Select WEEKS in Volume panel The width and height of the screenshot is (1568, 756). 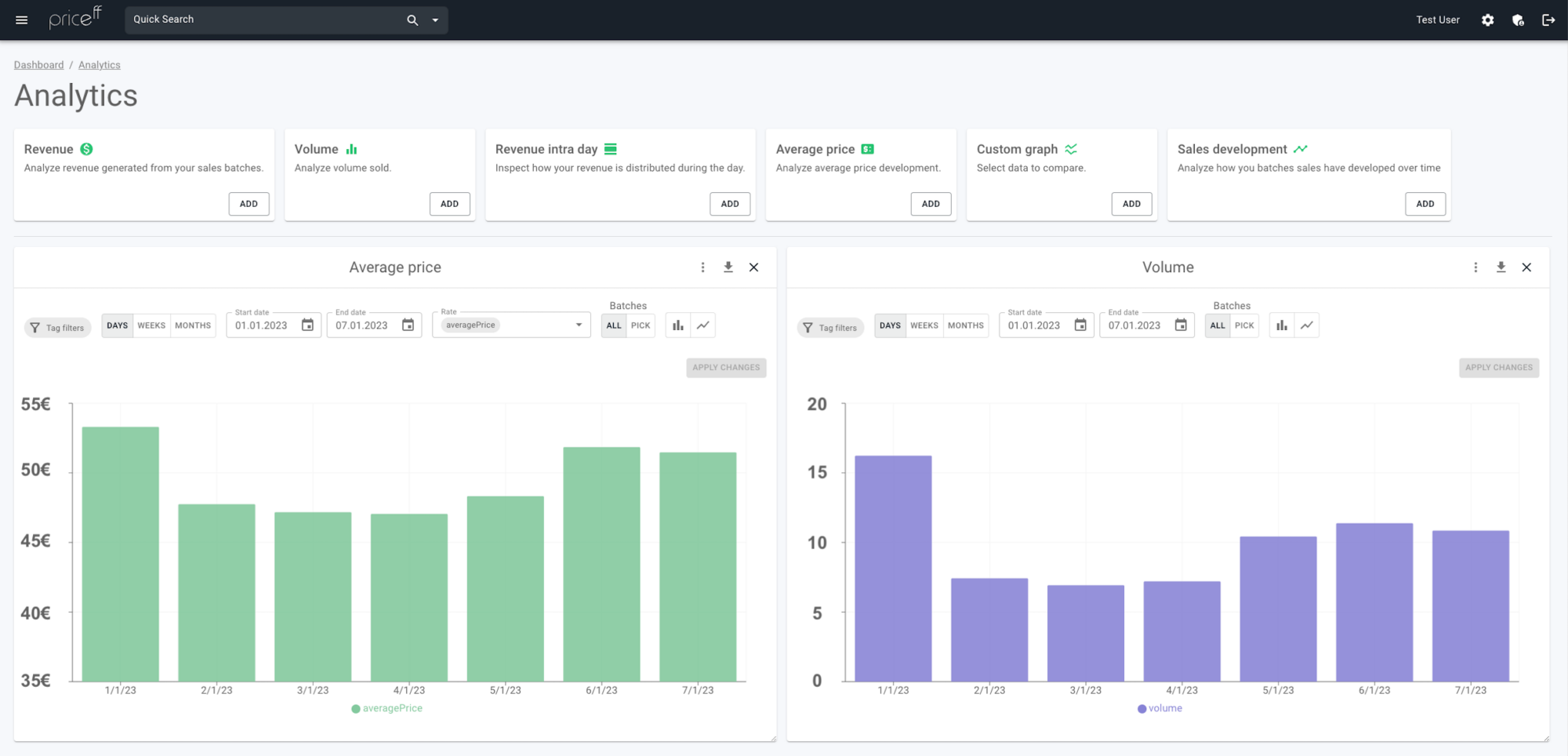pos(924,325)
